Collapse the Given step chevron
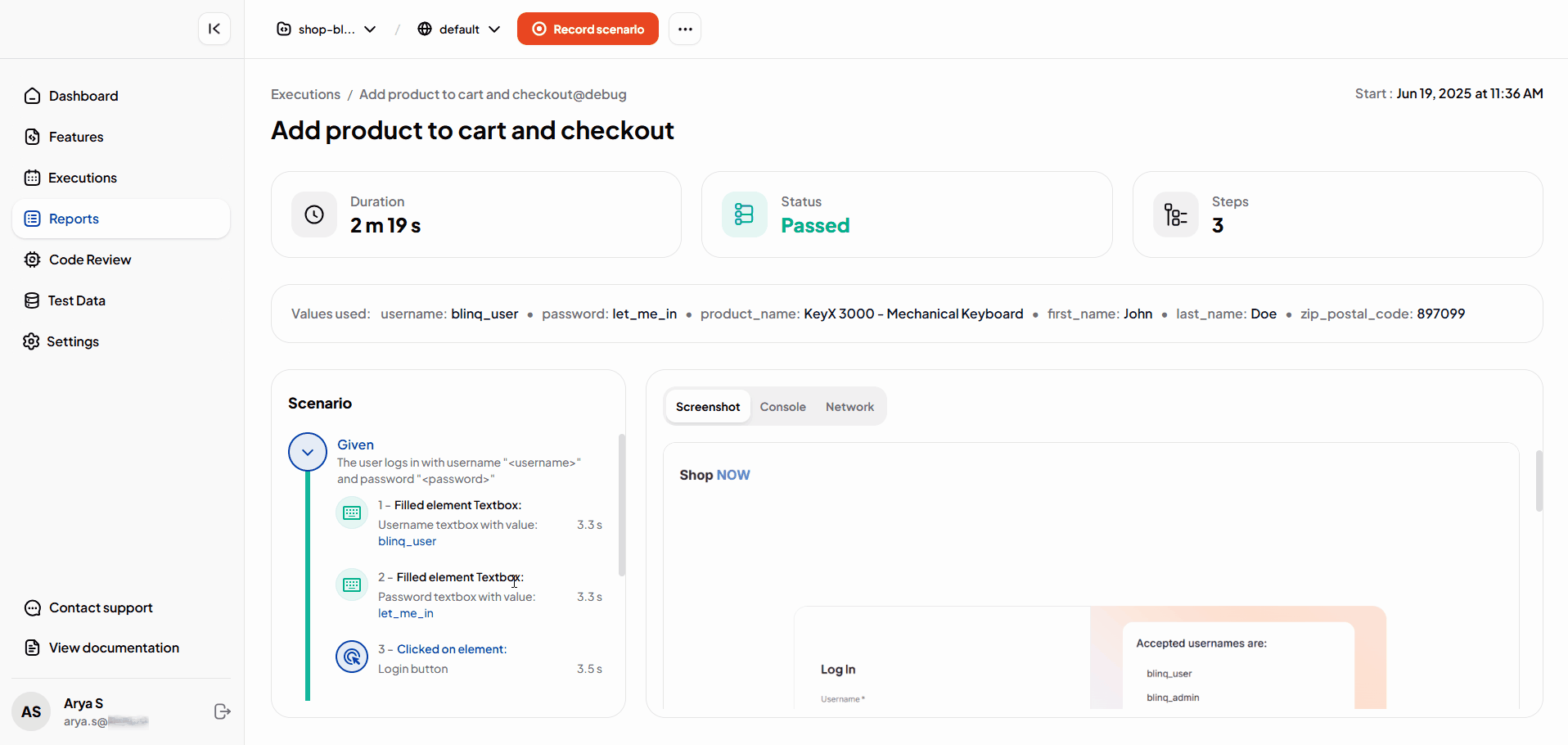This screenshot has width=1568, height=745. pos(308,452)
